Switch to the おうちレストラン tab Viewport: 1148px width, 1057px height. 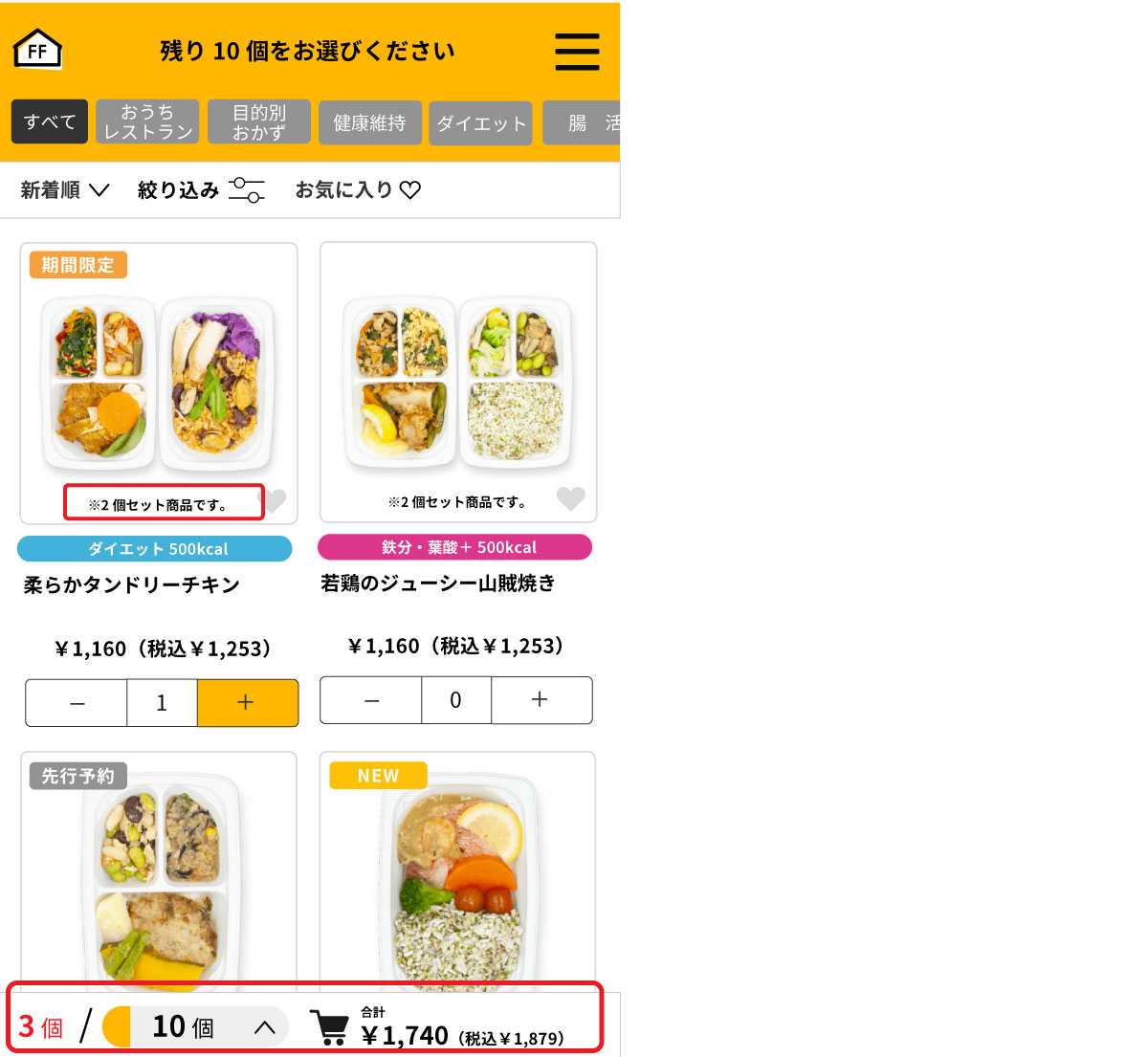147,121
